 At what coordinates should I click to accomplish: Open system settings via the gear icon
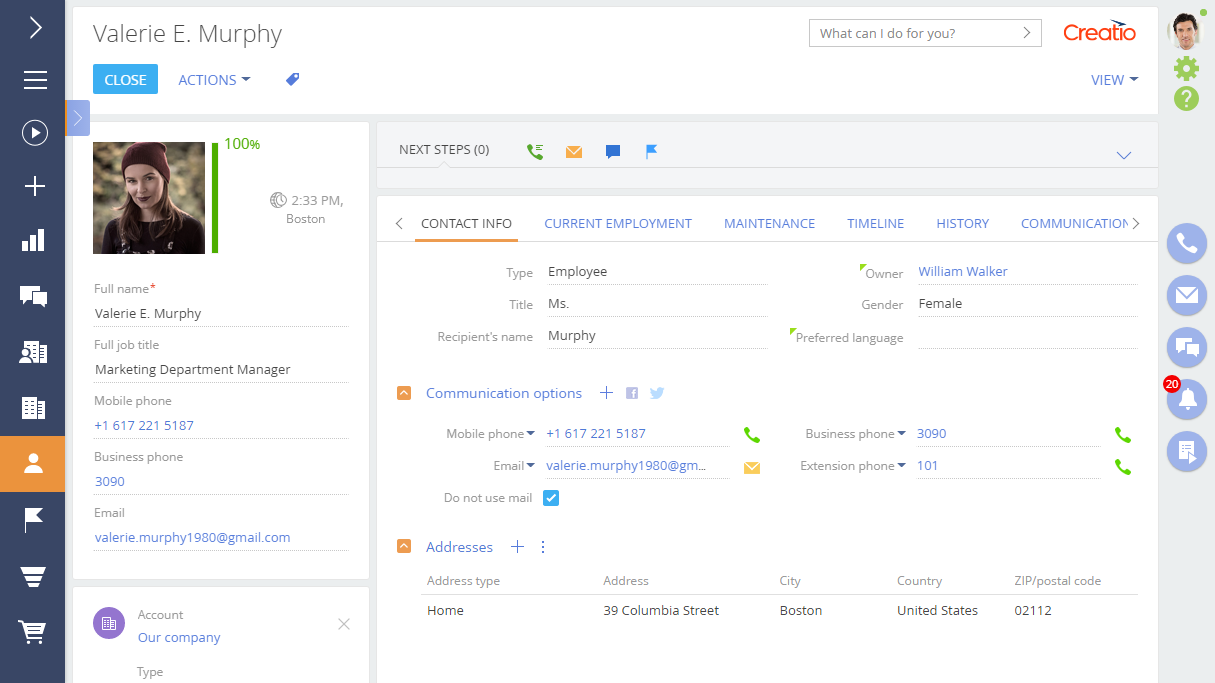coord(1186,68)
